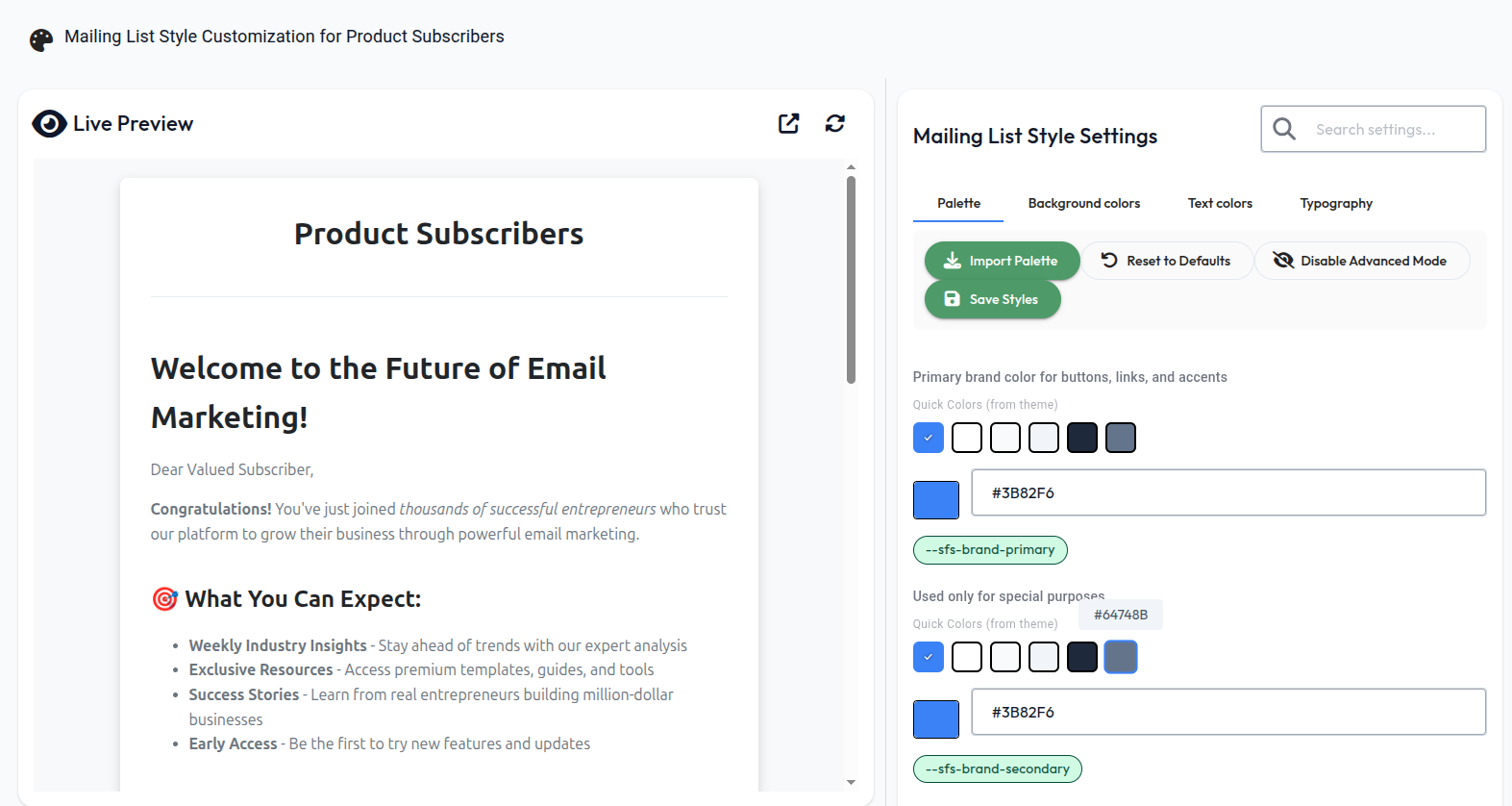
Task: Deselect the checked gray secondary quick color
Action: [x=1120, y=657]
